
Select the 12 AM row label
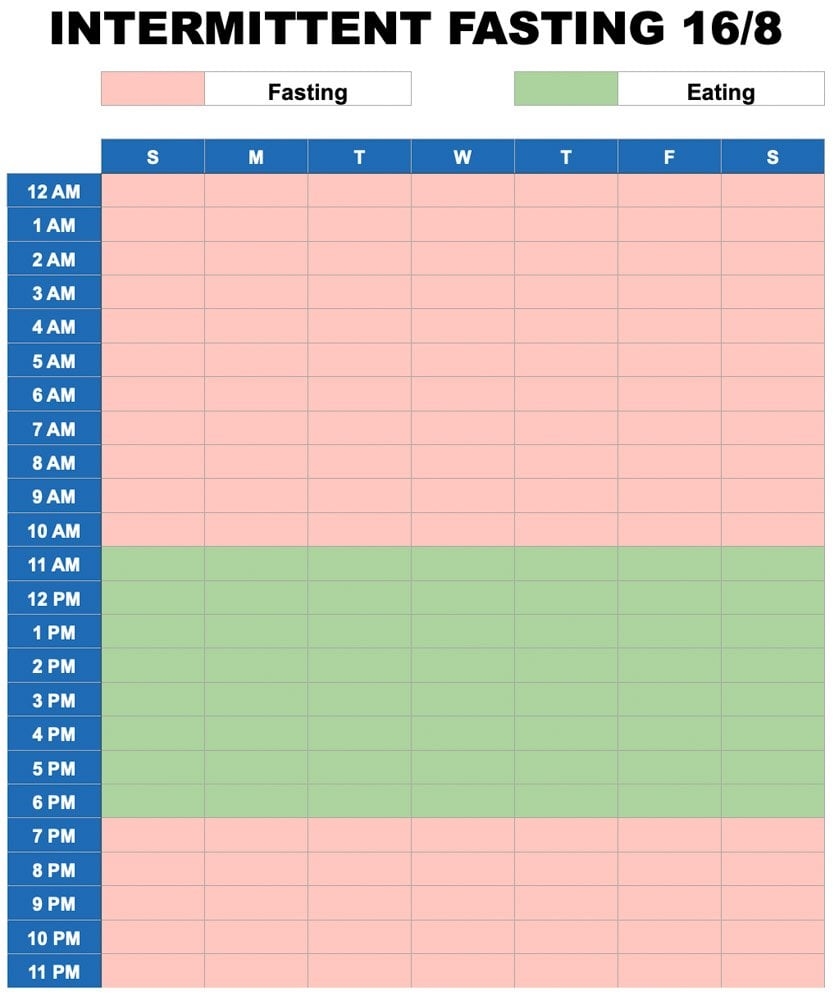point(54,191)
